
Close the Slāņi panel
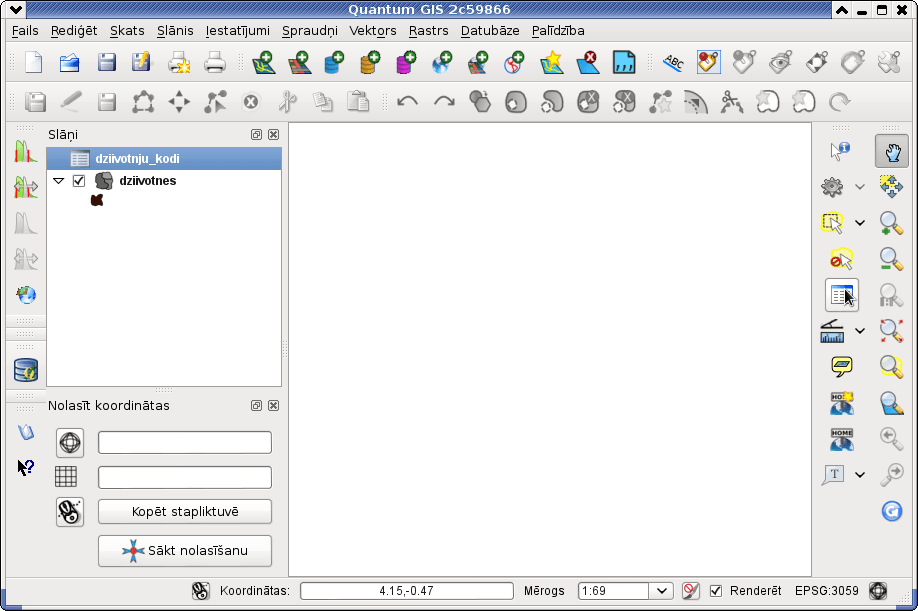click(273, 135)
